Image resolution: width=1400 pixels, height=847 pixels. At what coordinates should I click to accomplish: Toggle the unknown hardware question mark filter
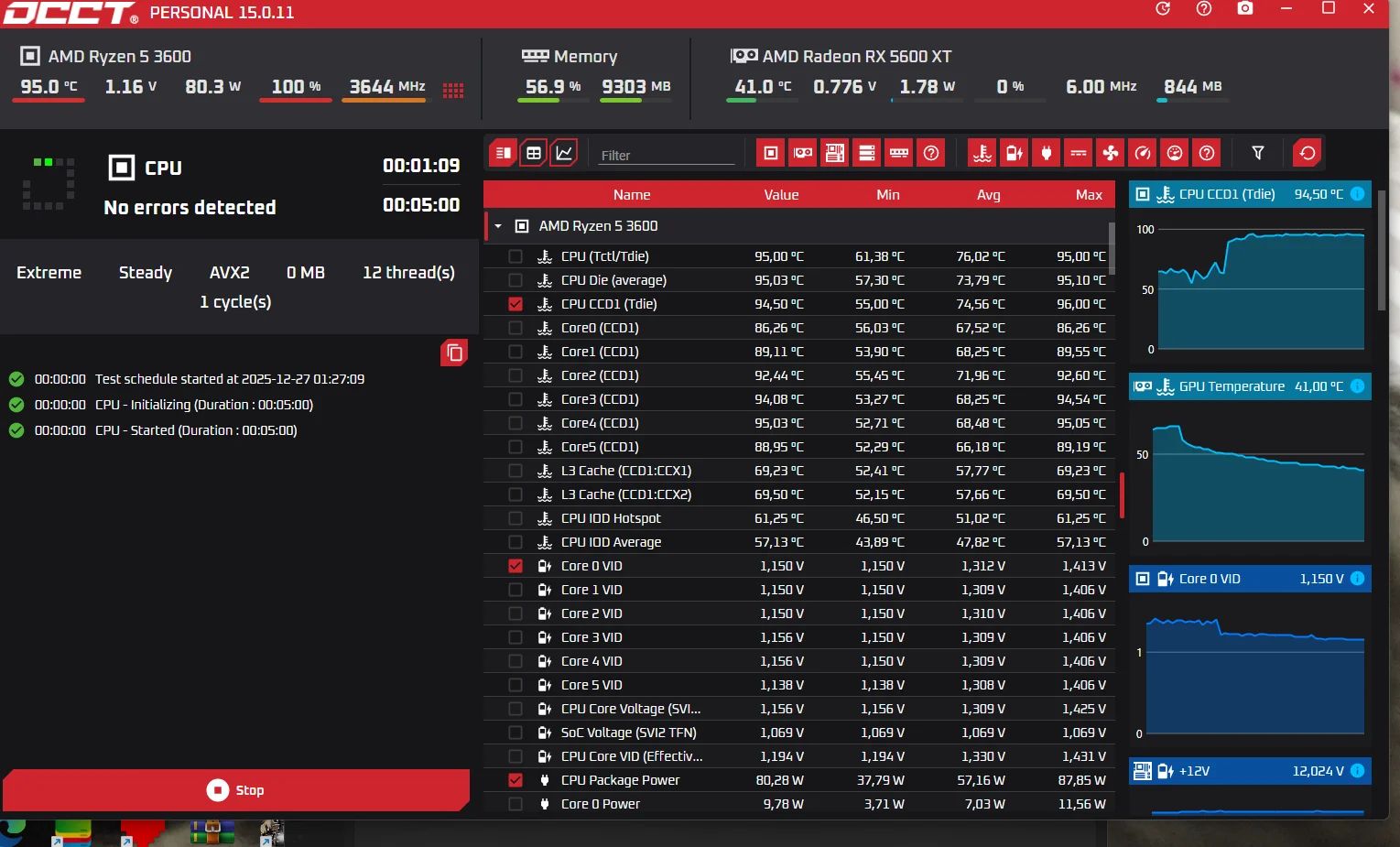931,153
